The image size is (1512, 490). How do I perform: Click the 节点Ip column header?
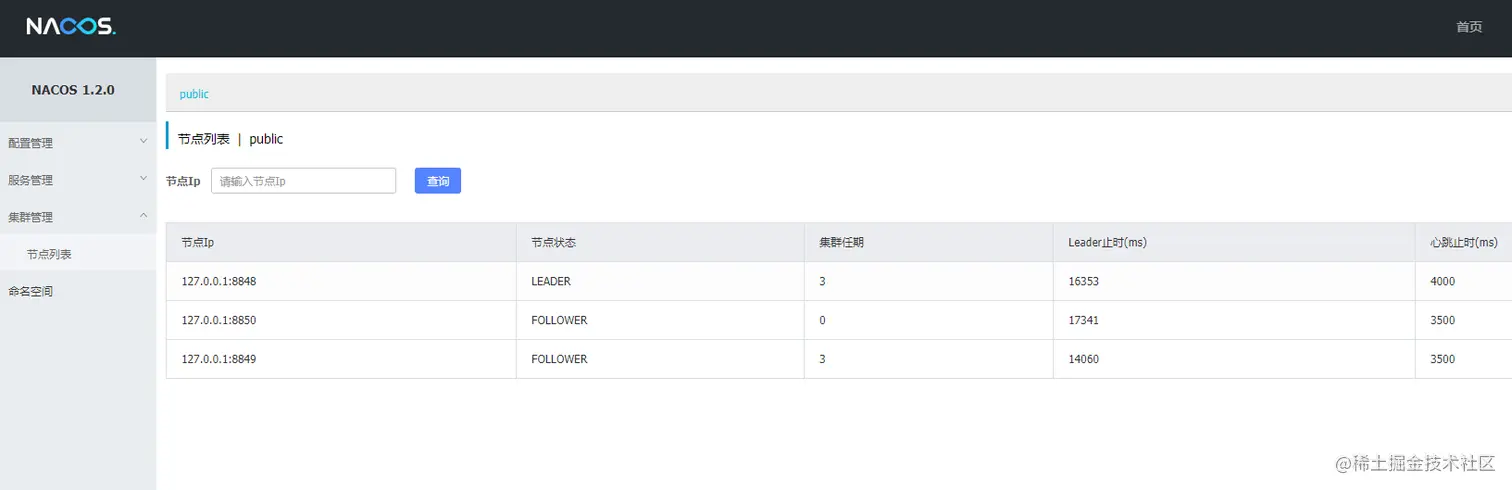click(x=198, y=243)
